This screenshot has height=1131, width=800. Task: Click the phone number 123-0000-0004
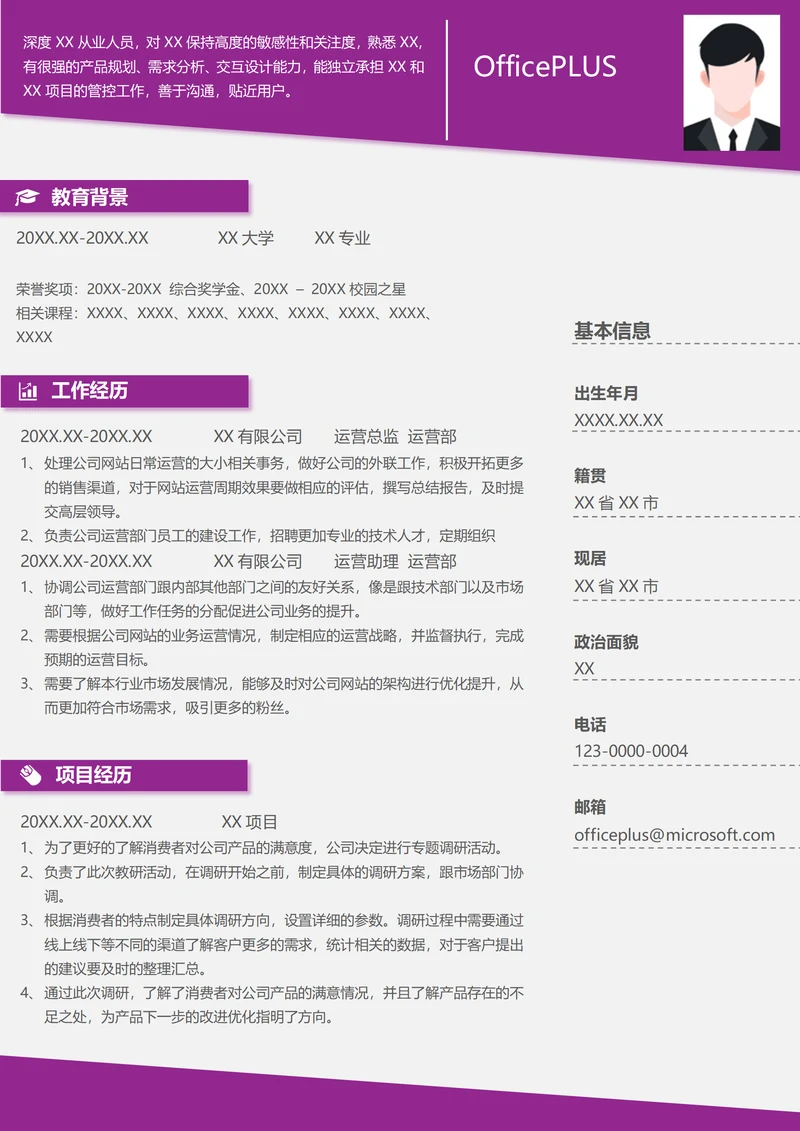point(631,751)
